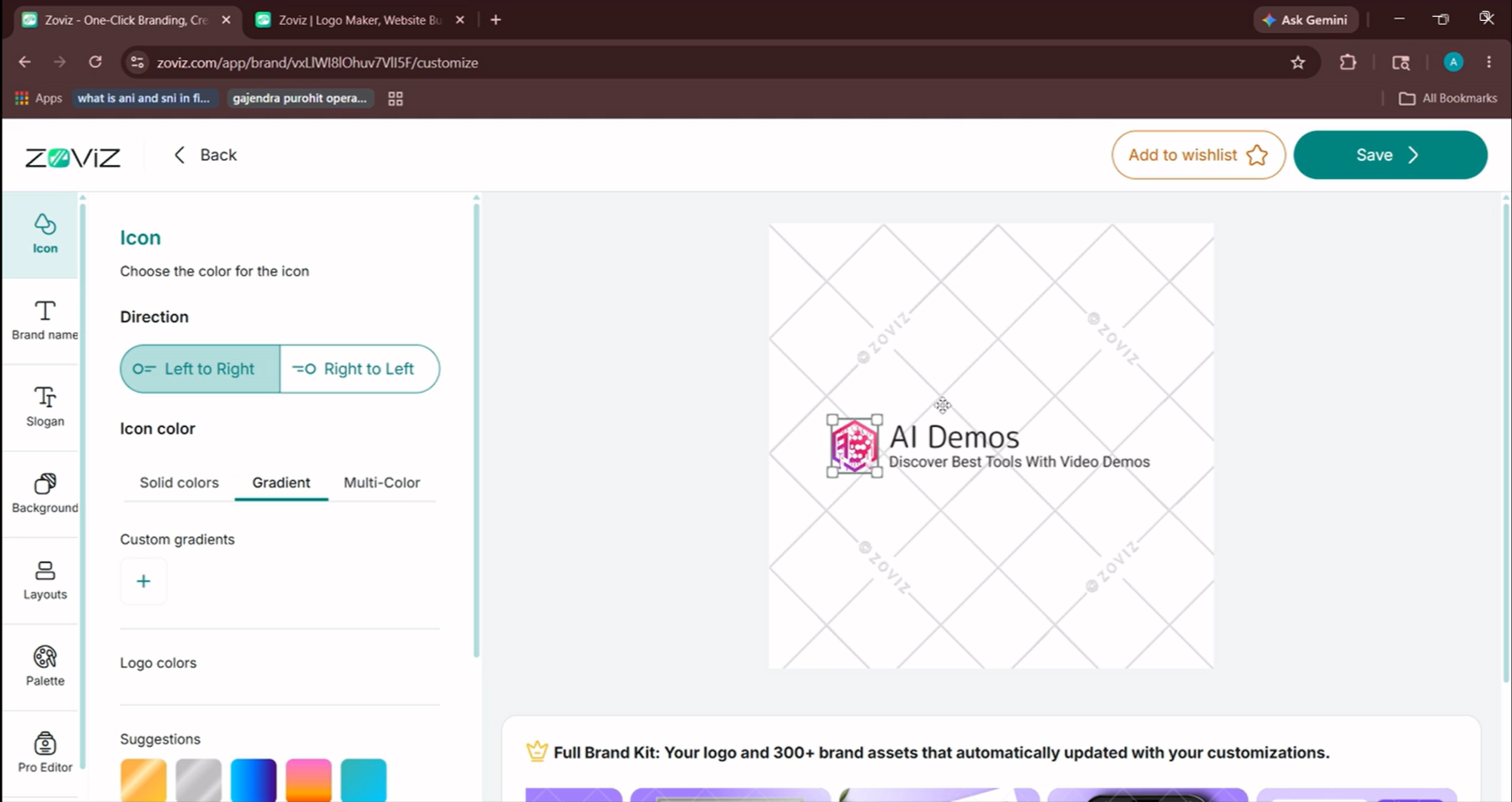
Task: Select the slogan text on canvas
Action: (1019, 461)
